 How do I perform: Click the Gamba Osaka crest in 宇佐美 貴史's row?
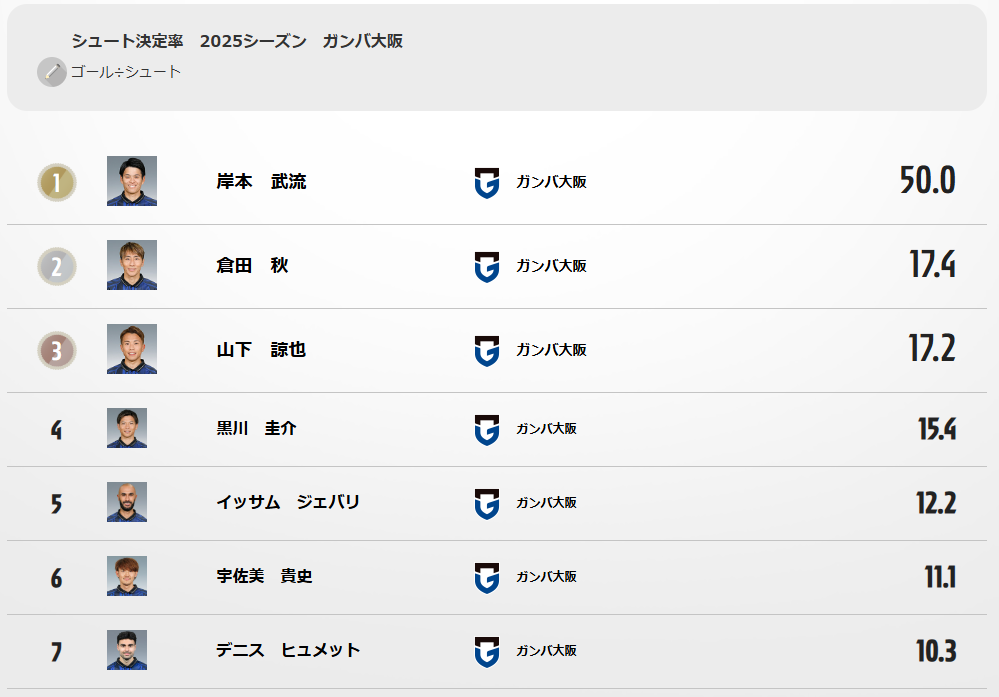tap(486, 577)
